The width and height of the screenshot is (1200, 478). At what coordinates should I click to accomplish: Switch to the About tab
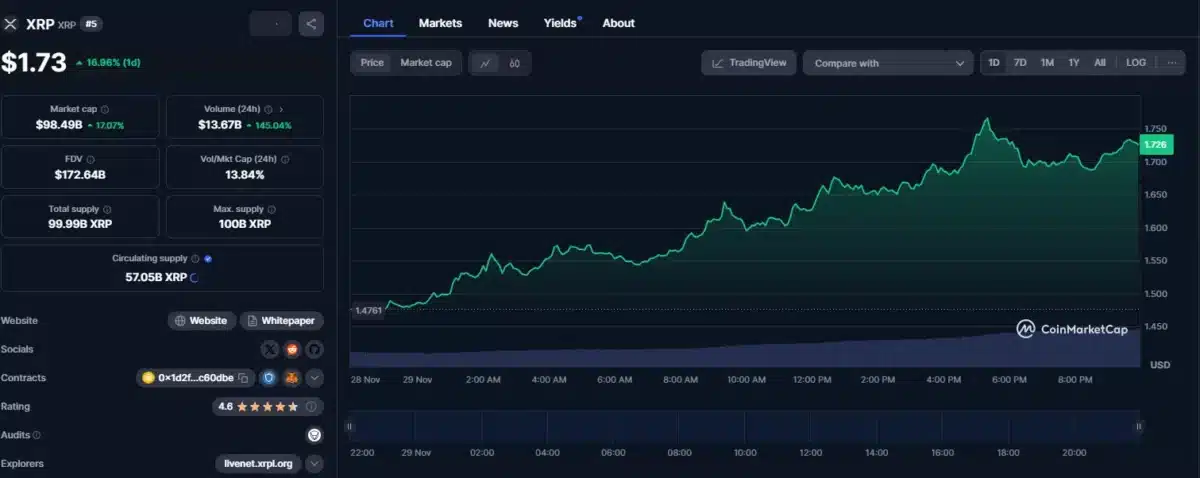point(618,23)
